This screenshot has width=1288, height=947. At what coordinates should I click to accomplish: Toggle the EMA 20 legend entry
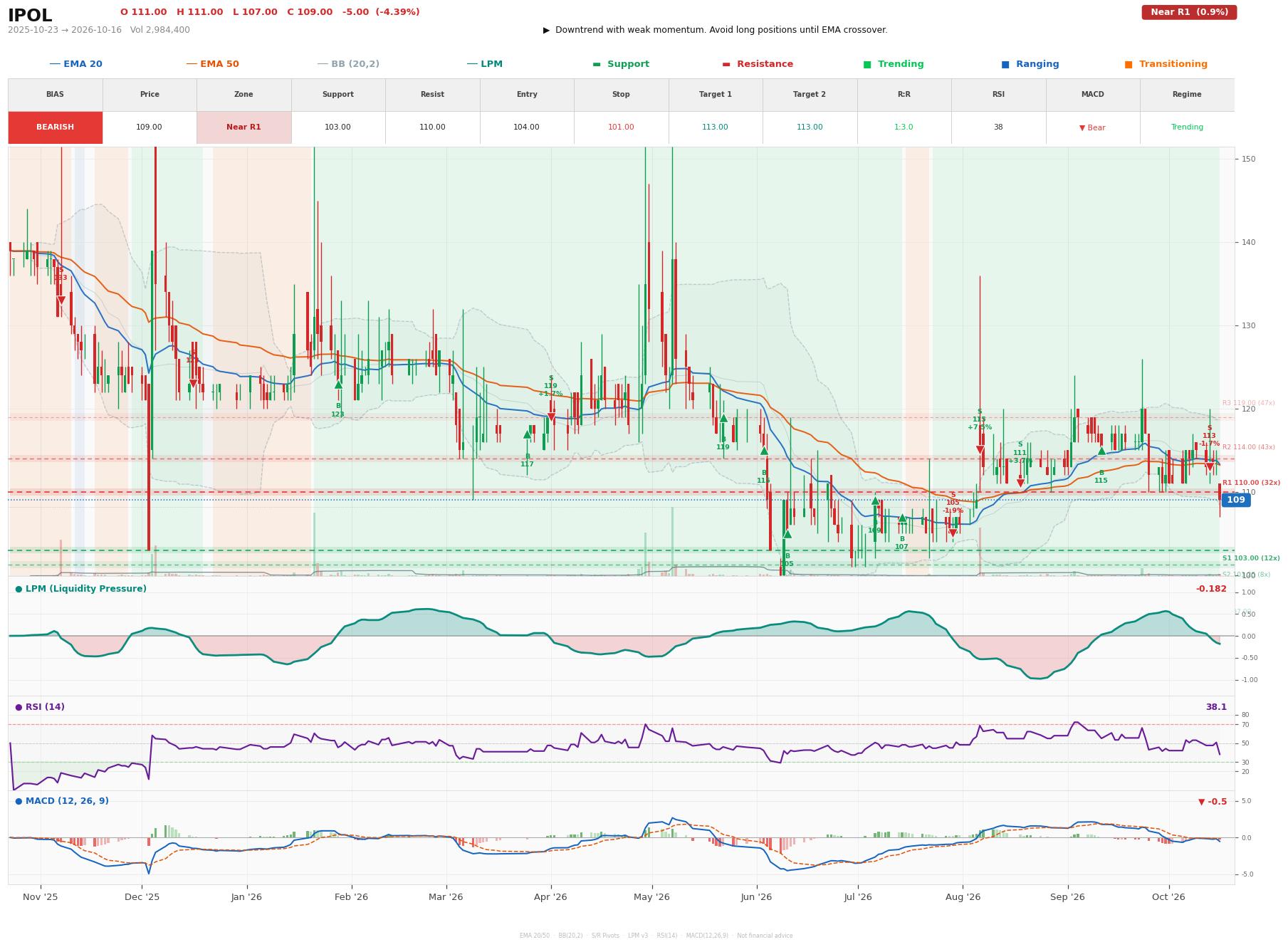click(75, 64)
